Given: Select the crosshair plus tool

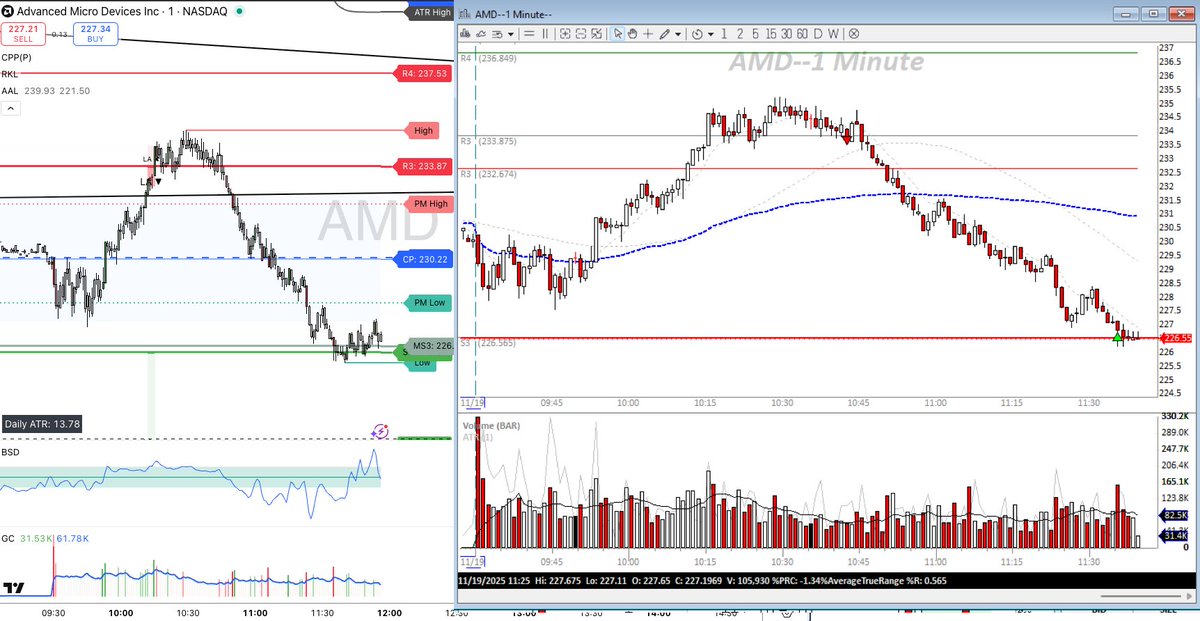Looking at the screenshot, I should [648, 33].
